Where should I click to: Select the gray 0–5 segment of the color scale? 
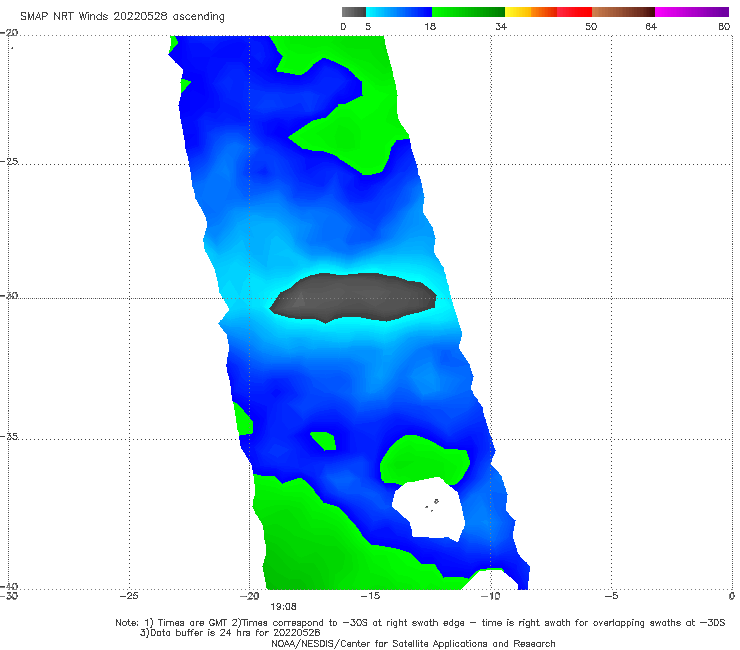click(354, 12)
